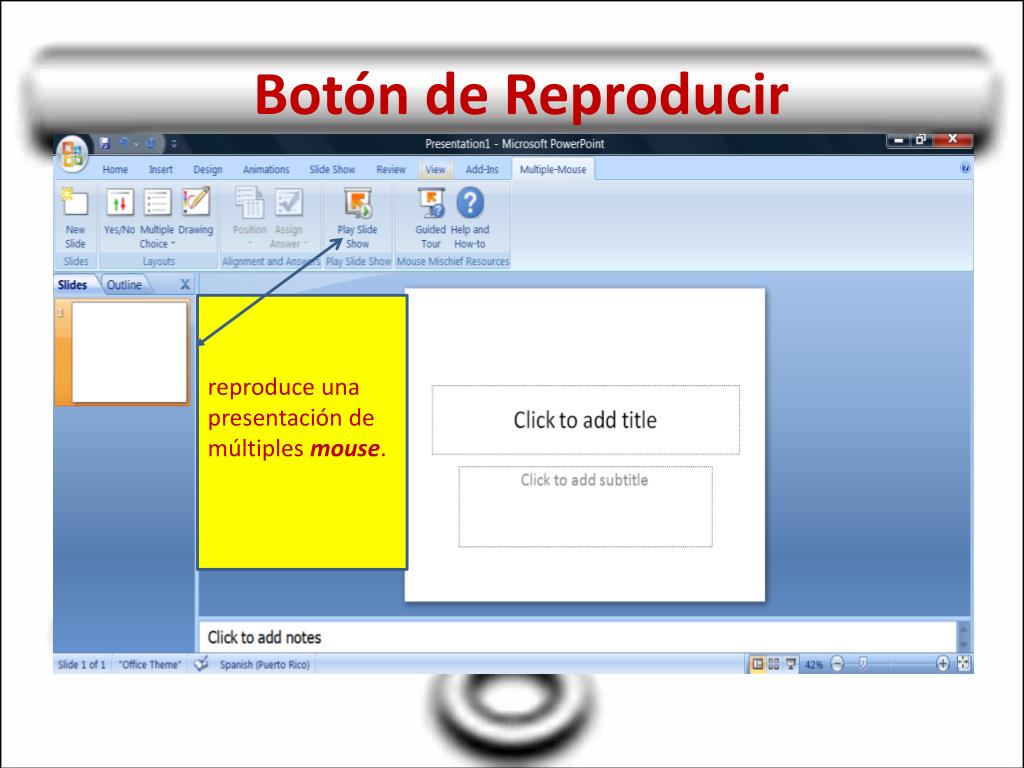Click the zoom slider handle
1024x768 pixels.
tap(863, 664)
